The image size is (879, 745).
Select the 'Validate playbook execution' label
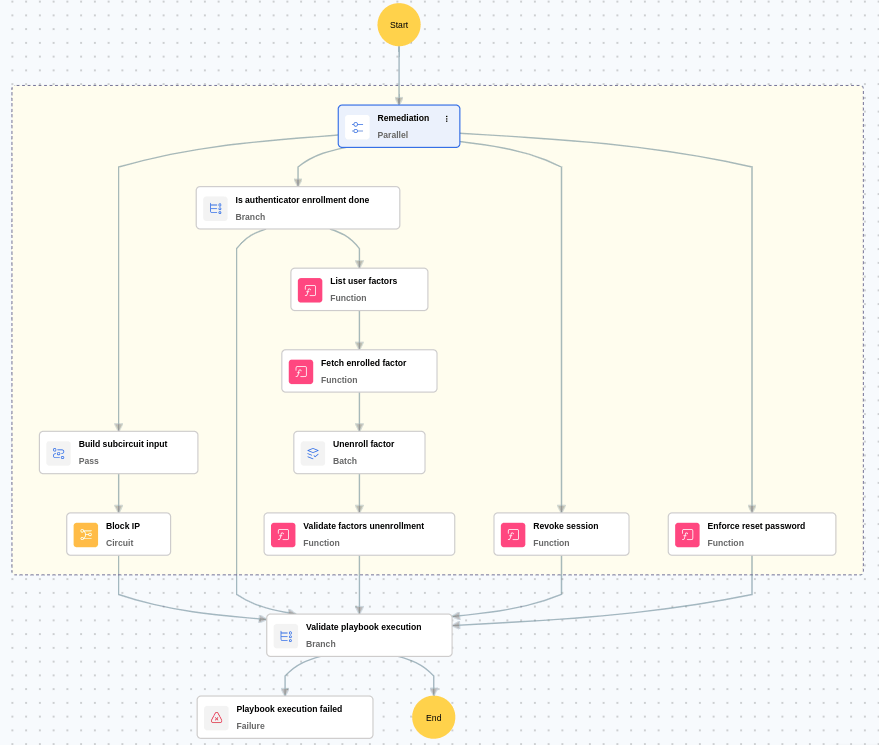tap(363, 627)
